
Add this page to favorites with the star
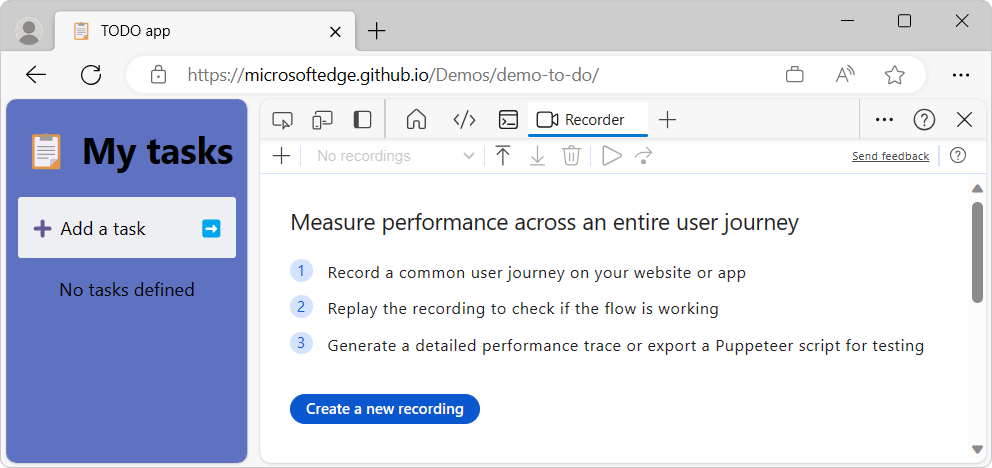coord(894,75)
